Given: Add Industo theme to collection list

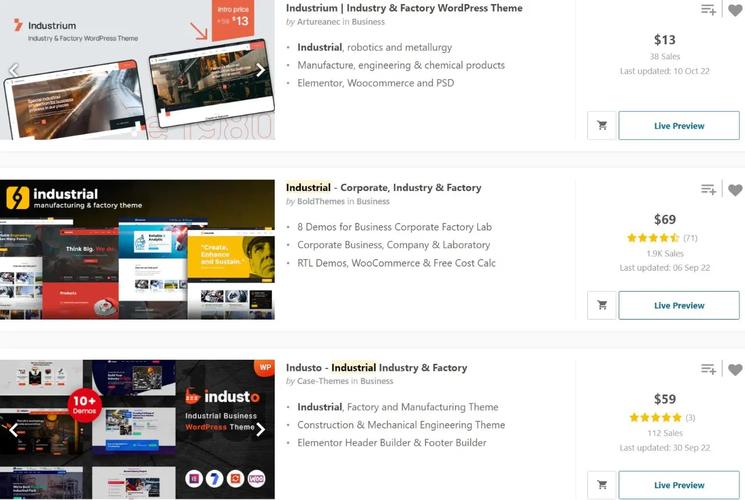Looking at the screenshot, I should pos(708,369).
